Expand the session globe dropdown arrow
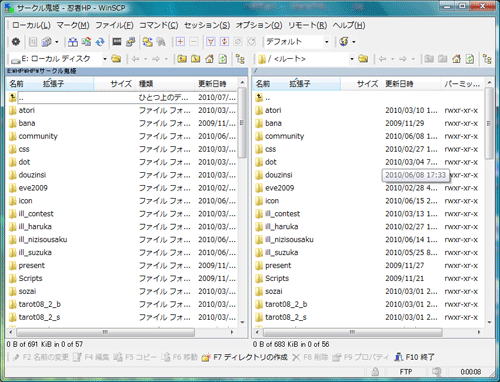 [x=354, y=42]
